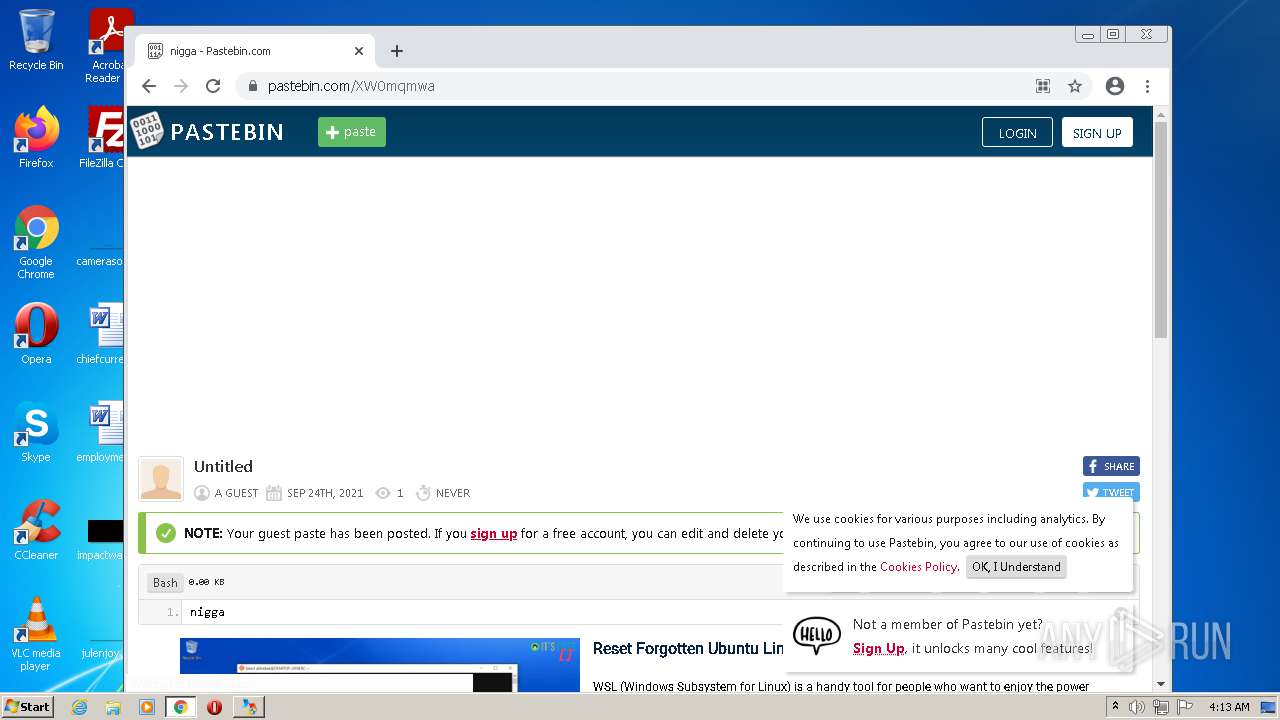Open the Cookies Policy link
The height and width of the screenshot is (720, 1280).
918,567
